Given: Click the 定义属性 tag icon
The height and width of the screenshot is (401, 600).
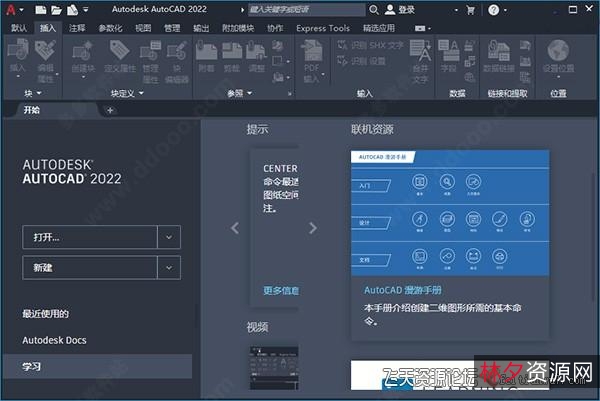Looking at the screenshot, I should 120,50.
